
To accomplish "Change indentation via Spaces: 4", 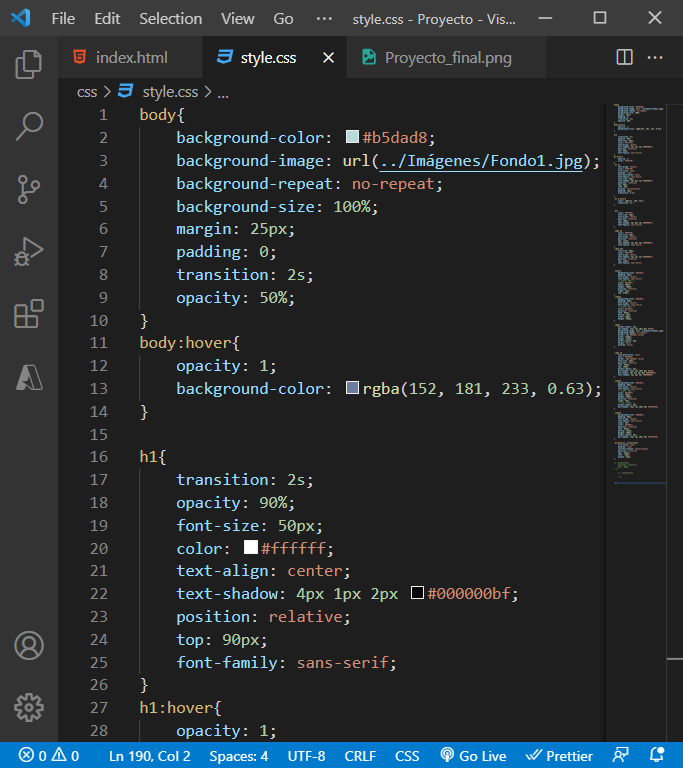I will point(239,756).
